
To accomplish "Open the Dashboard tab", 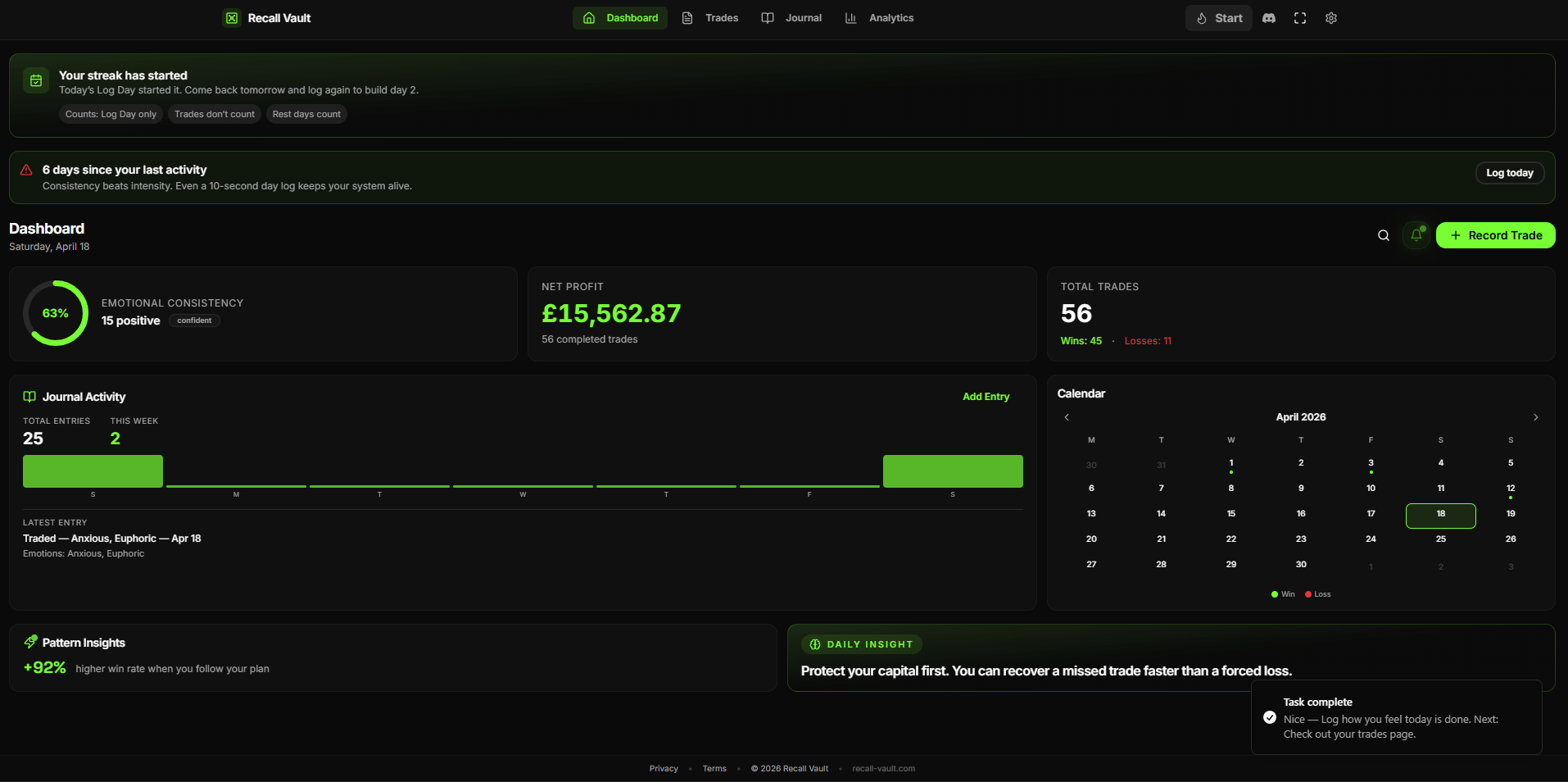I will click(620, 18).
